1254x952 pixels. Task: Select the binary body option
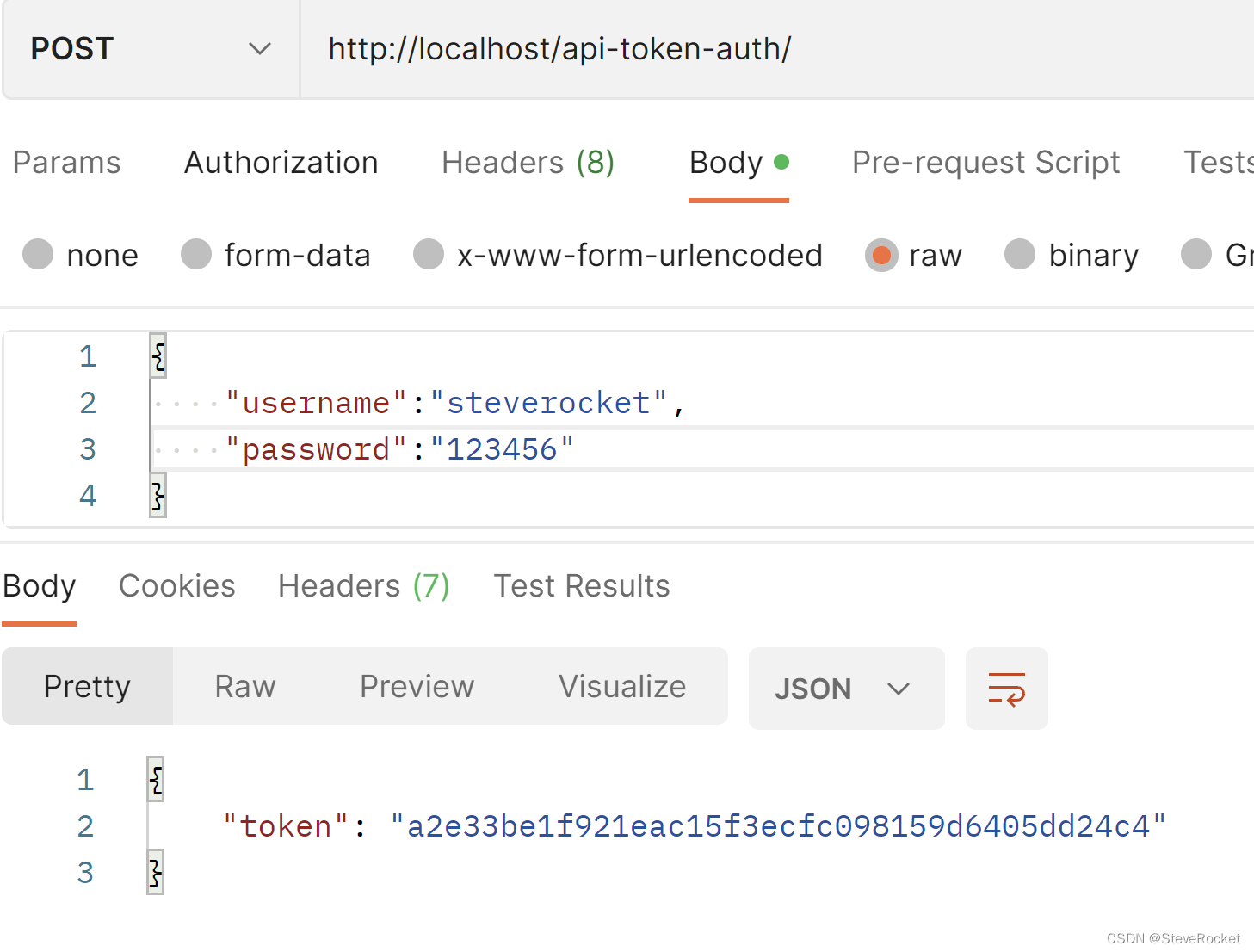1020,255
